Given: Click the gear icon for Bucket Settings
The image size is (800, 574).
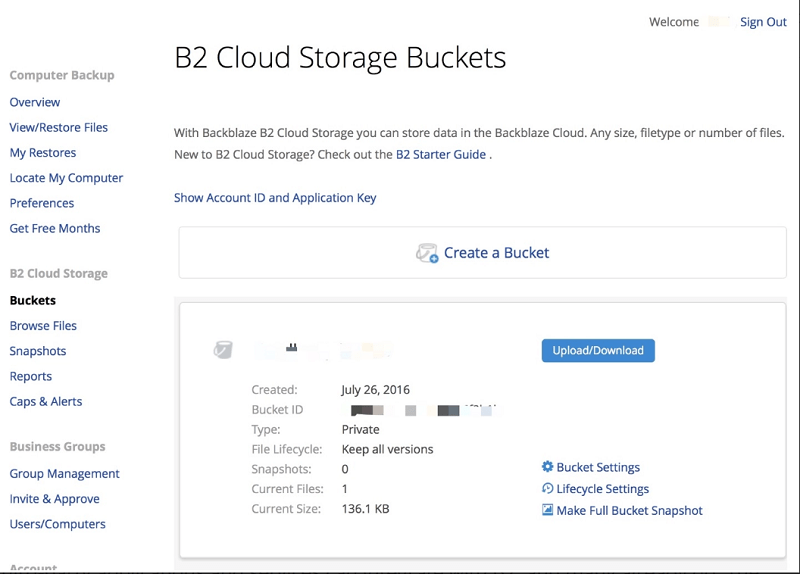Looking at the screenshot, I should click(547, 466).
